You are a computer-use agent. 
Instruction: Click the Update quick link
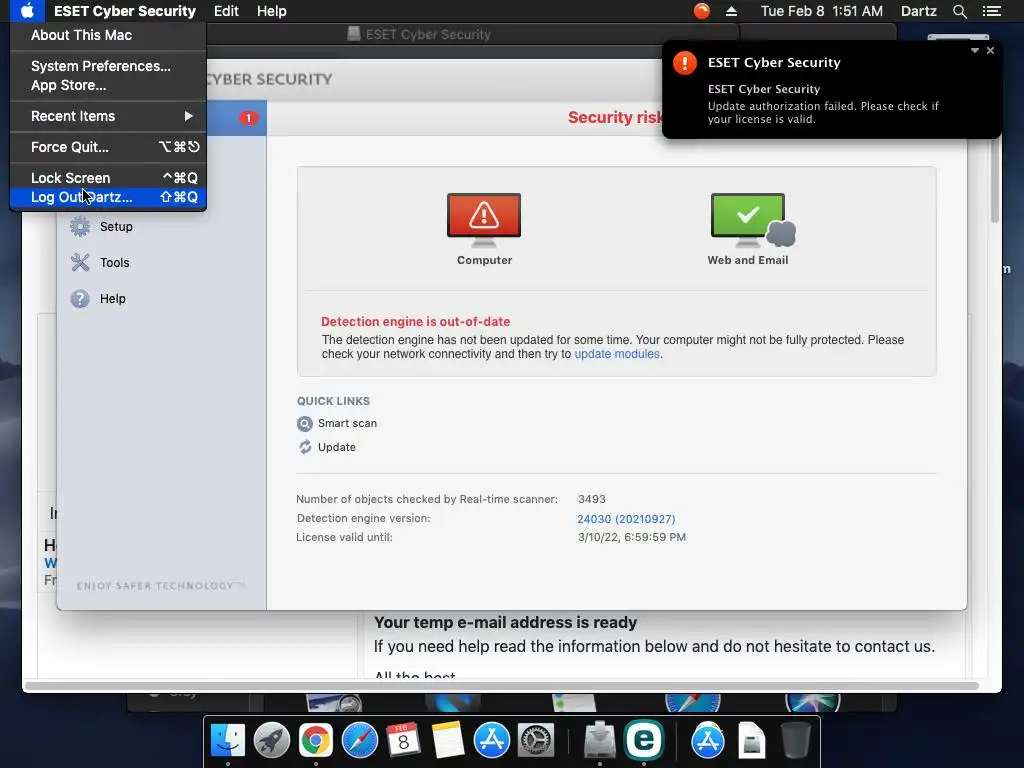(336, 447)
